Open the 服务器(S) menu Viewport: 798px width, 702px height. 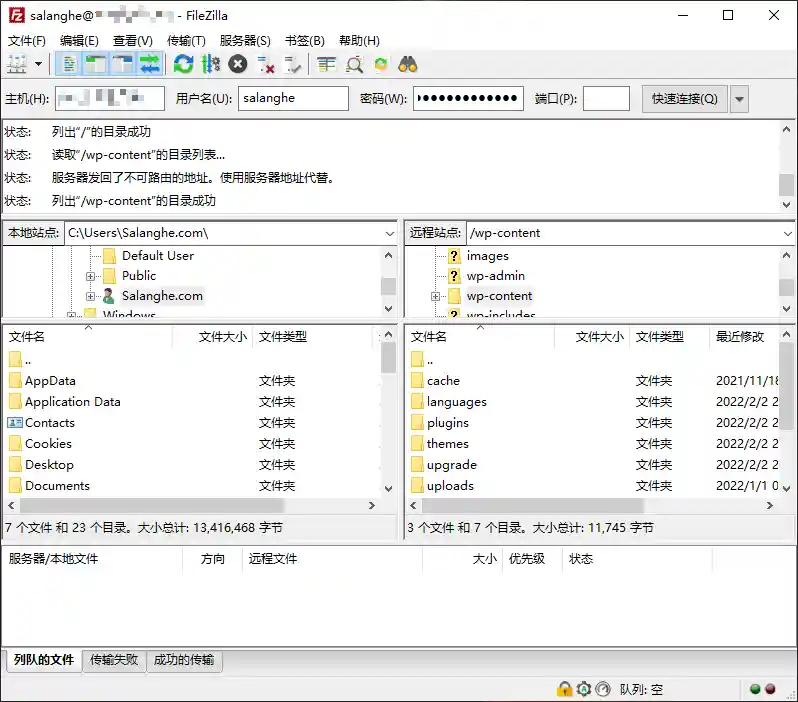pyautogui.click(x=245, y=41)
